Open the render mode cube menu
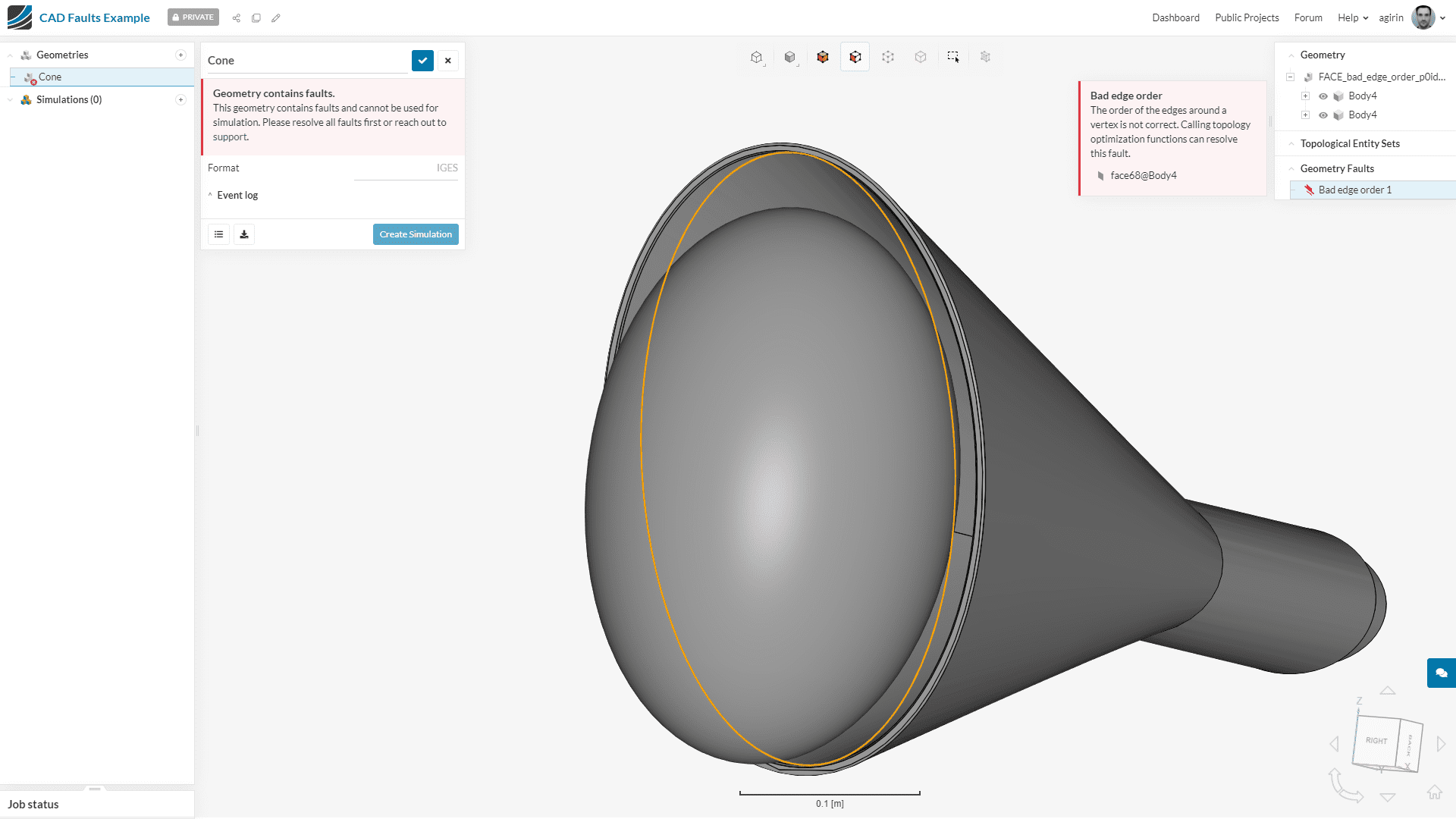The height and width of the screenshot is (819, 1456). (x=789, y=57)
